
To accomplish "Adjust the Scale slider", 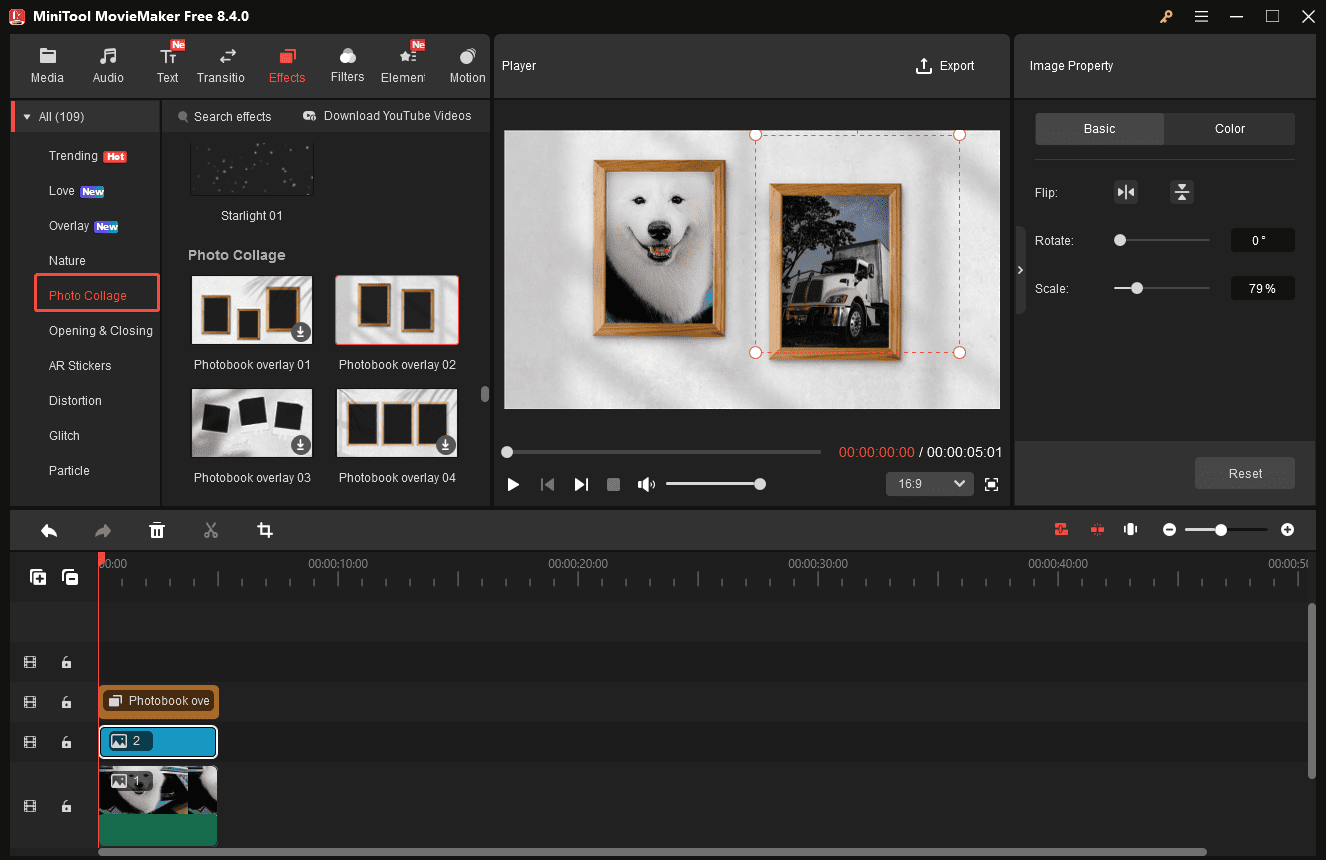I will [x=1136, y=288].
